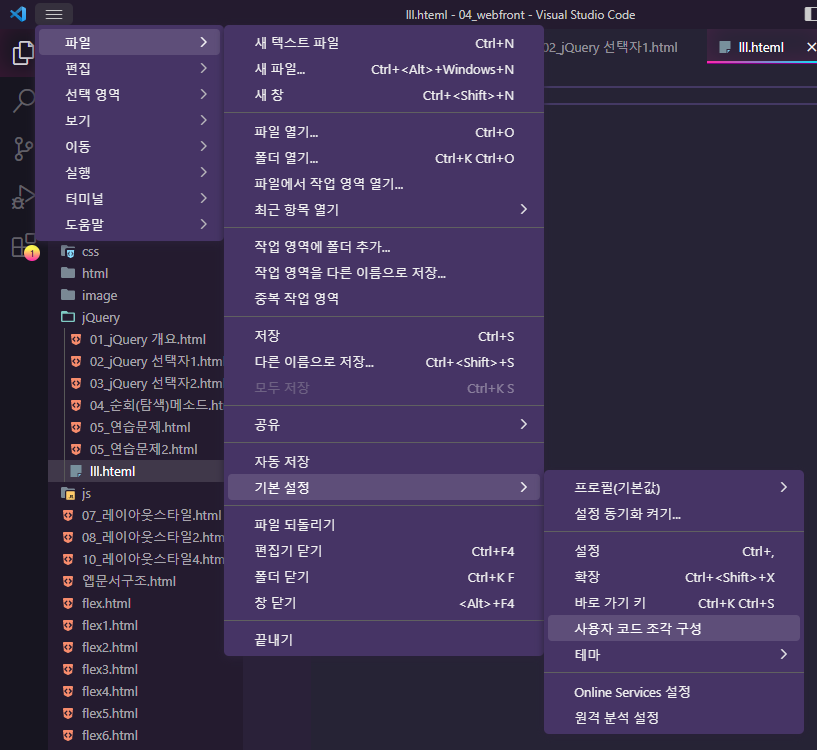Choose 파일에서 작업 영역 열기...
The height and width of the screenshot is (750, 817).
(x=384, y=184)
